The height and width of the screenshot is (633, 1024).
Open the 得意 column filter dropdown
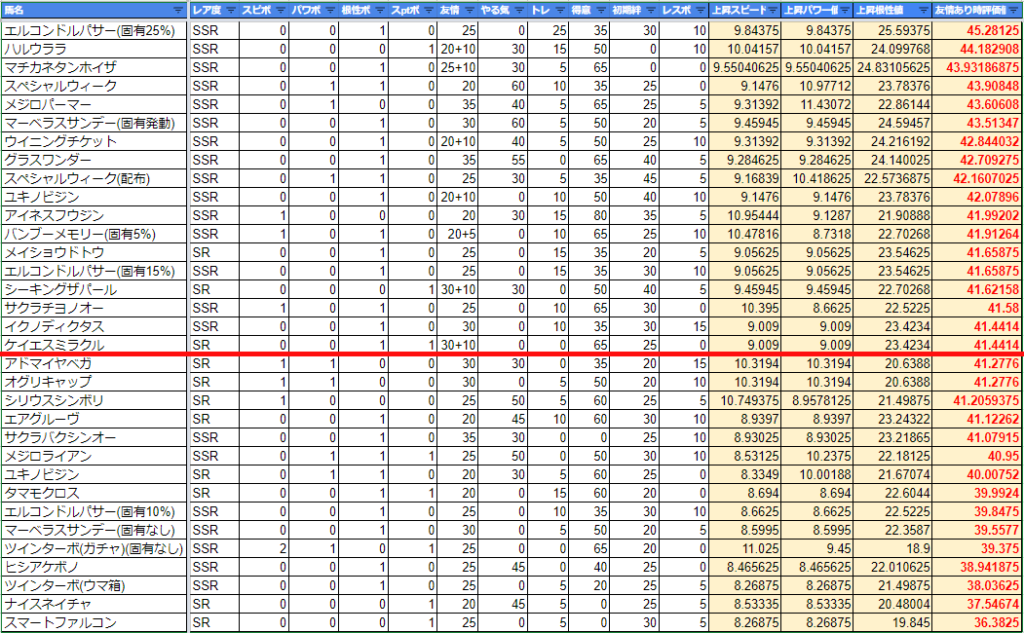pos(601,10)
